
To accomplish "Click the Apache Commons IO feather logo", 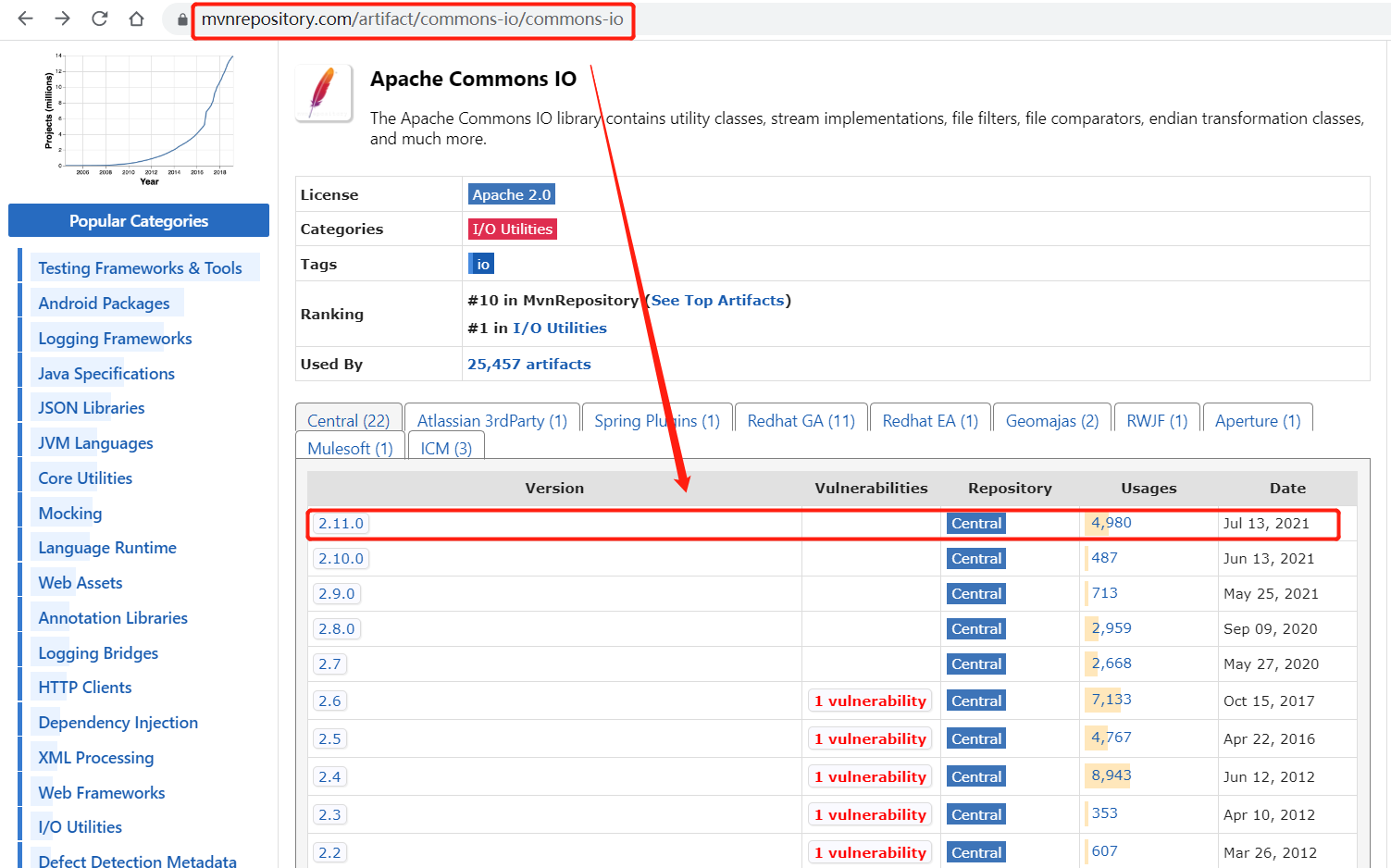I will pos(323,93).
